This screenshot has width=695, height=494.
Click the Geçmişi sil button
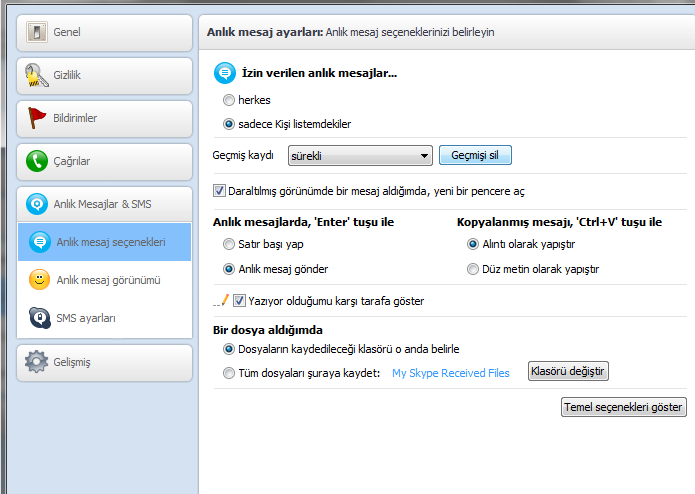coord(475,155)
